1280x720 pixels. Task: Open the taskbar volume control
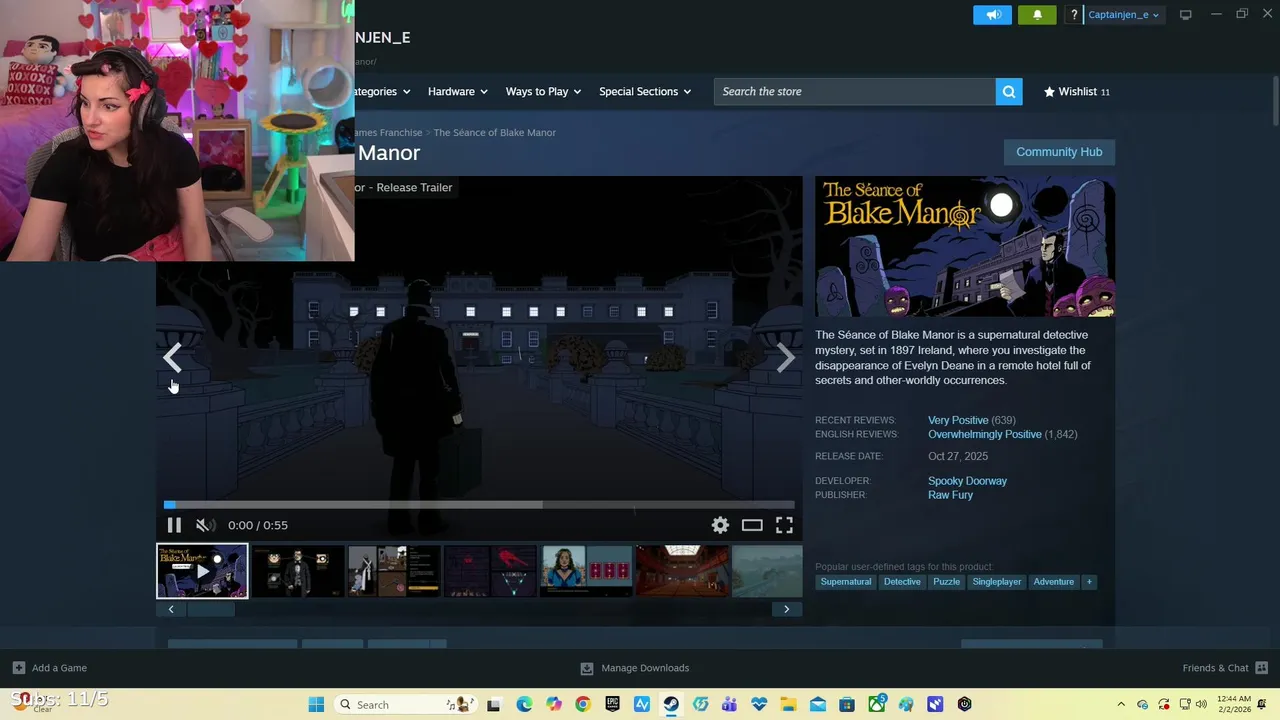pos(1202,704)
